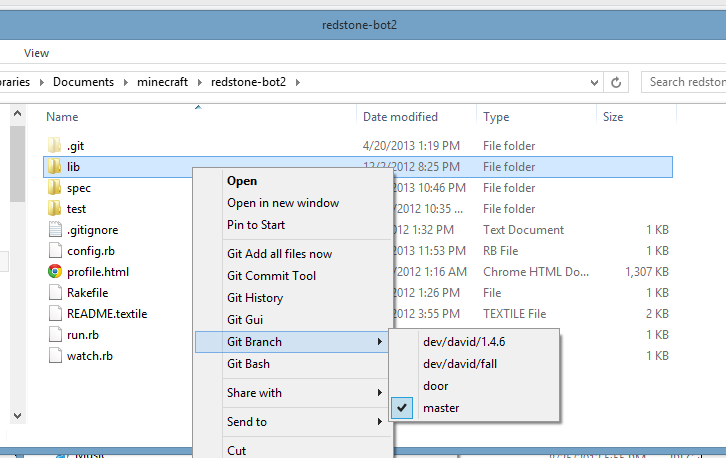Image resolution: width=726 pixels, height=458 pixels.
Task: Go to the Documents breadcrumb
Action: click(83, 82)
